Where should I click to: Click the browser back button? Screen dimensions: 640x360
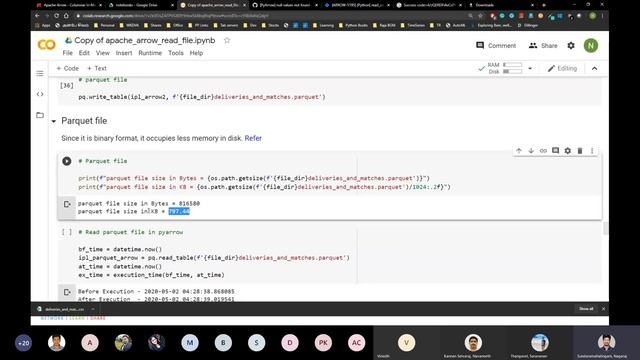37,16
